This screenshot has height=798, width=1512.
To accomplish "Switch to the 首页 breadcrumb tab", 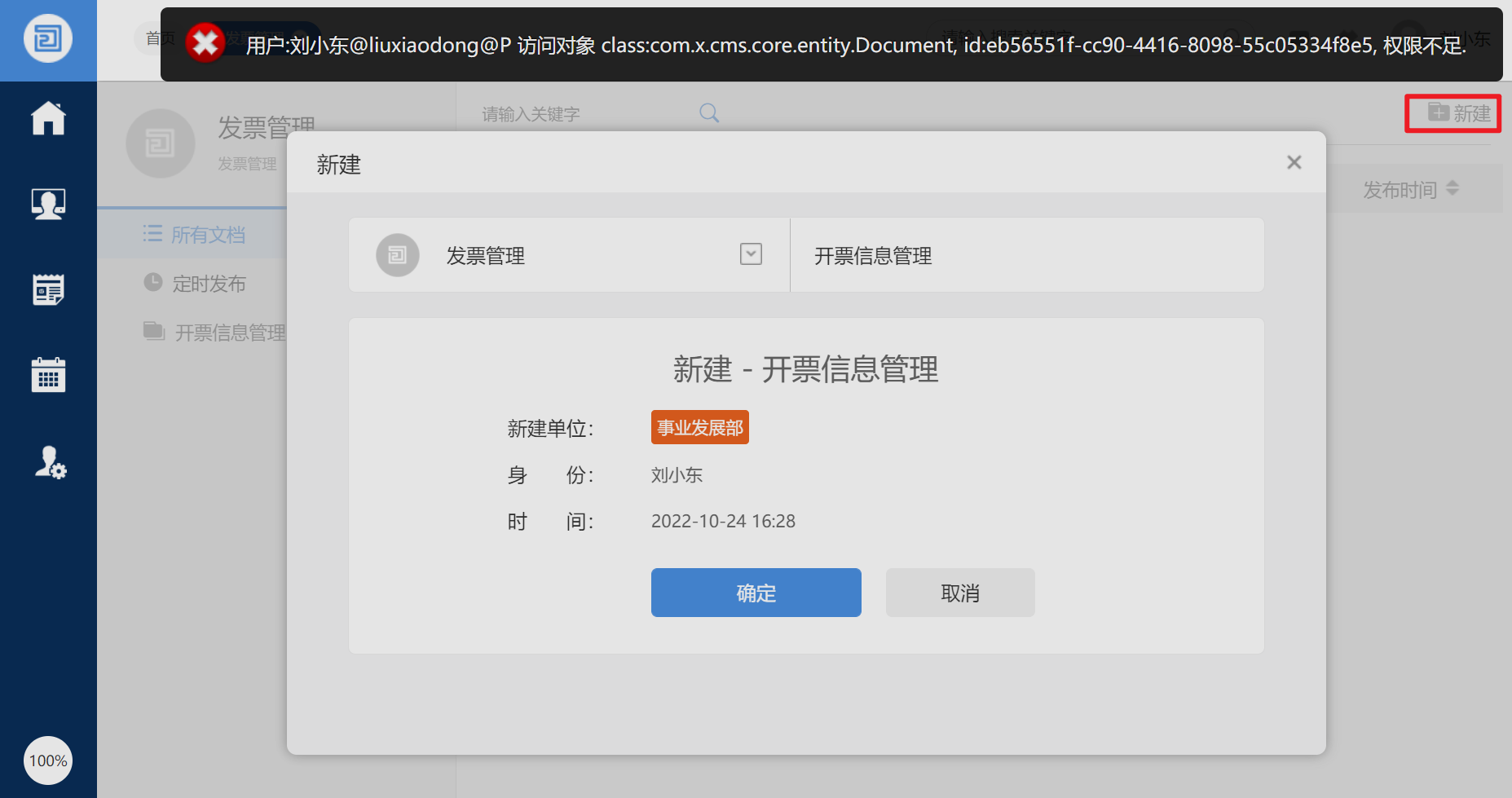I will [159, 37].
